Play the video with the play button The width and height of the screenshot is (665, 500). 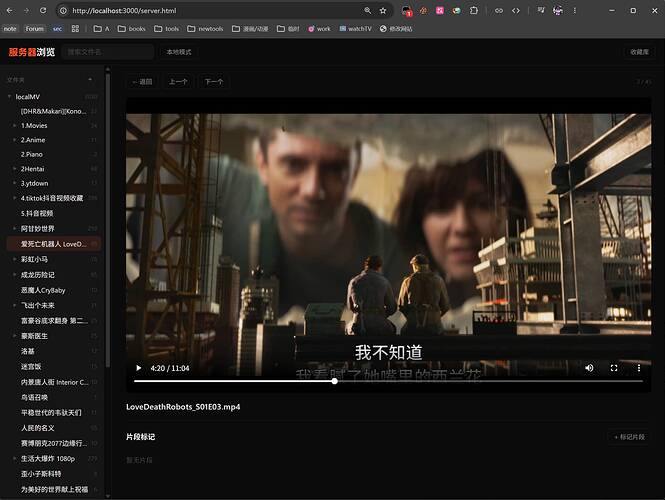click(x=138, y=368)
